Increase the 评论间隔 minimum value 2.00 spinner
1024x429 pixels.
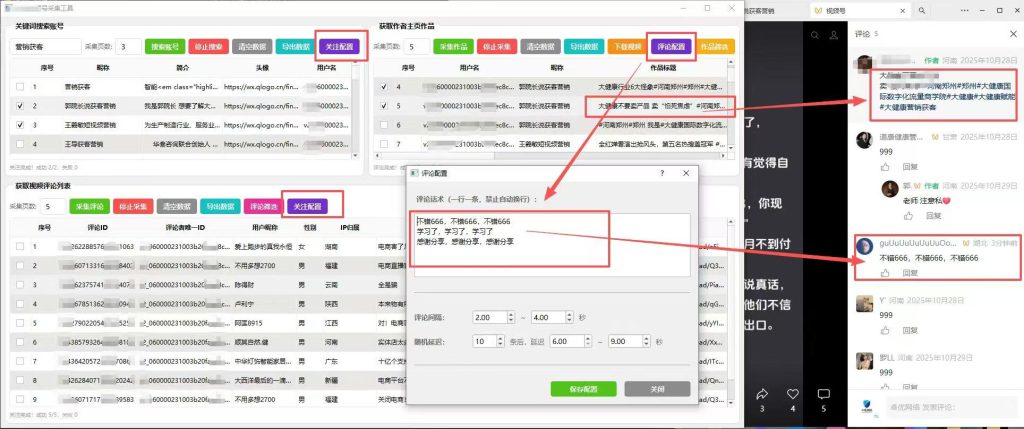coord(510,314)
